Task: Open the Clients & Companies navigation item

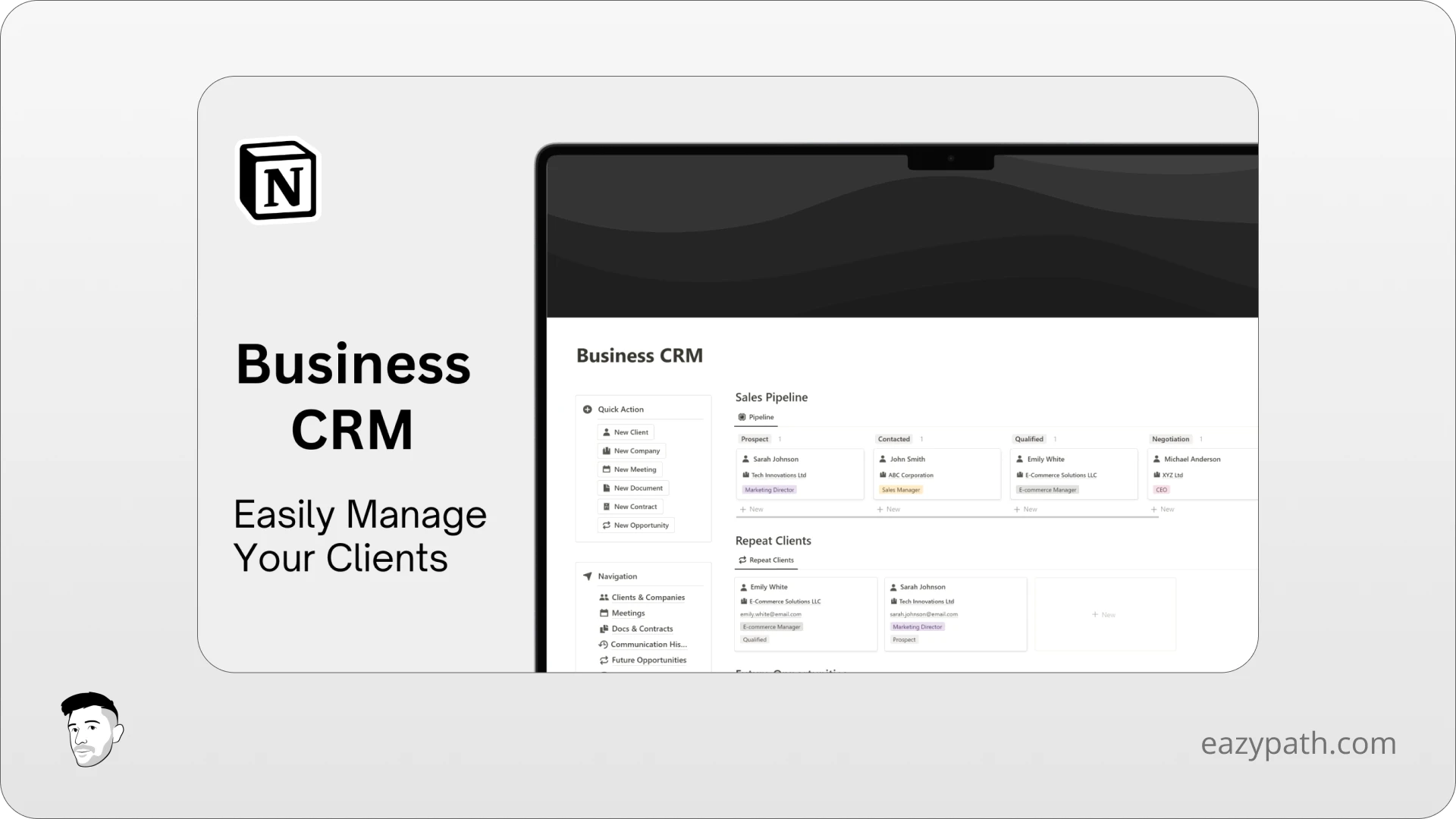Action: tap(648, 597)
